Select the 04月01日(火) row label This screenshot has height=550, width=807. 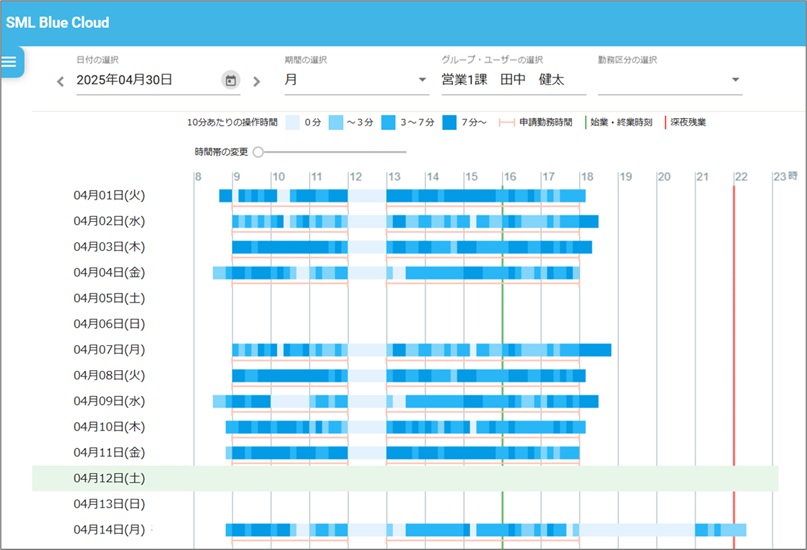pyautogui.click(x=109, y=195)
